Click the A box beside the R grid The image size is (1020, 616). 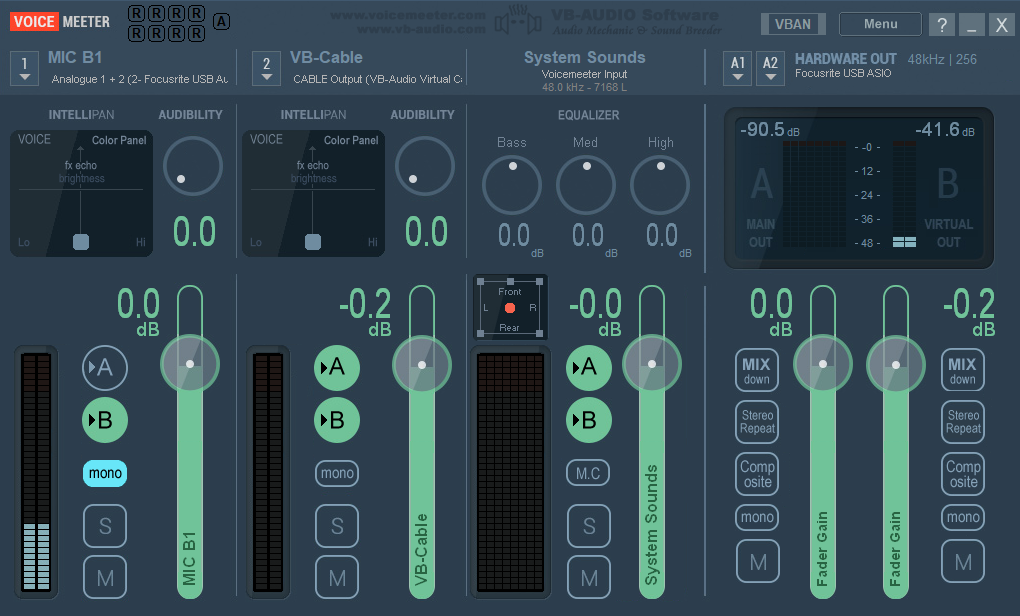tap(221, 21)
